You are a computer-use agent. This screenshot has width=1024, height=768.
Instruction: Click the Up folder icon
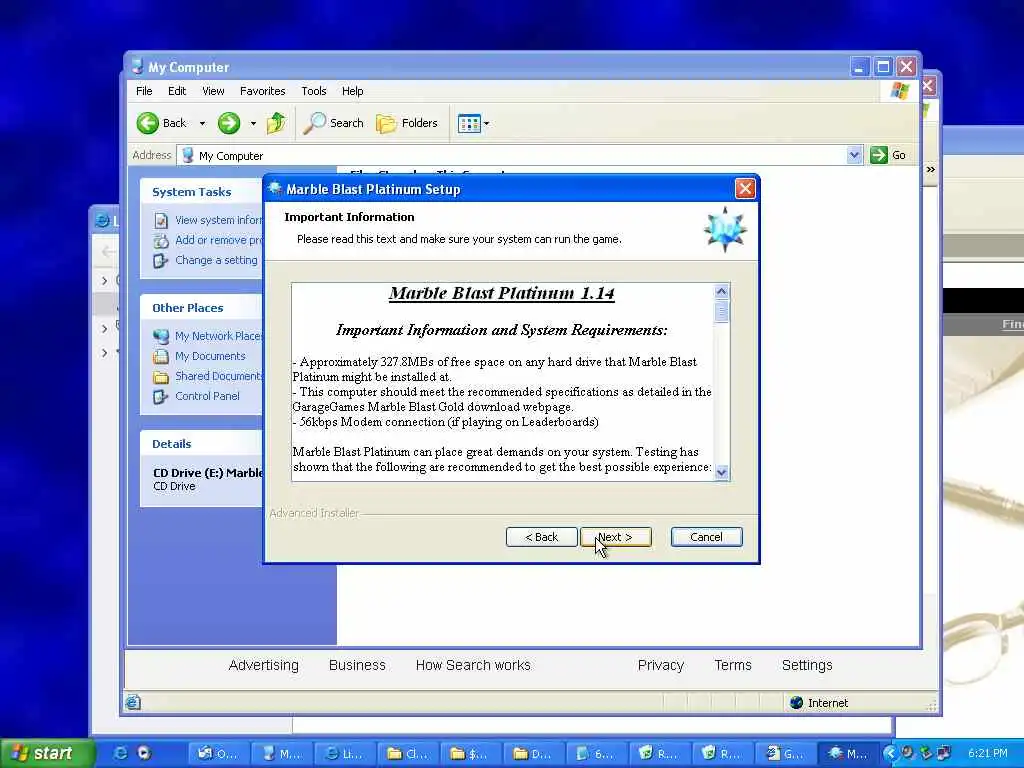point(276,122)
